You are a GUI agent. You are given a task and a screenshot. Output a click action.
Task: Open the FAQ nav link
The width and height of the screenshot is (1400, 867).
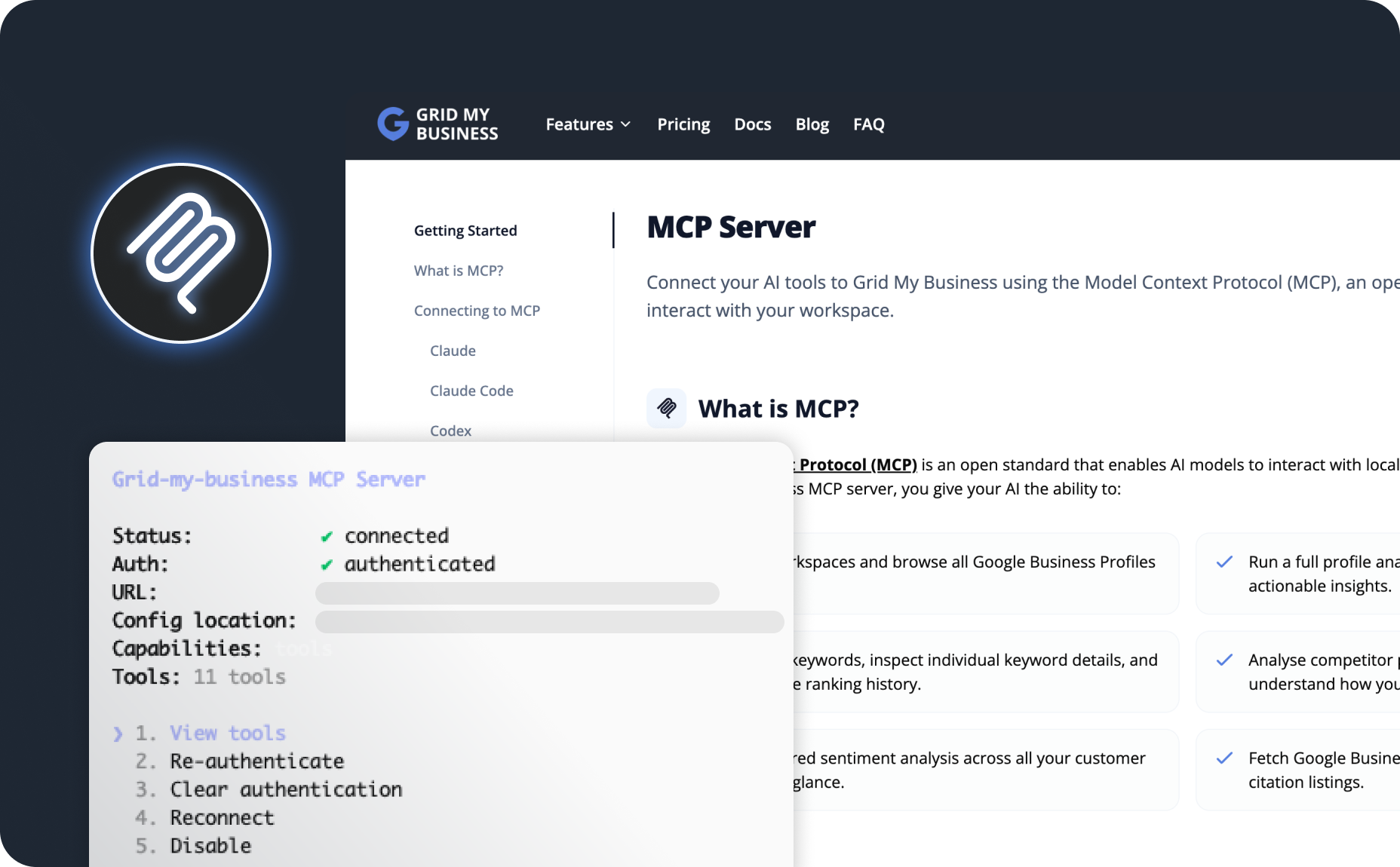pos(869,124)
